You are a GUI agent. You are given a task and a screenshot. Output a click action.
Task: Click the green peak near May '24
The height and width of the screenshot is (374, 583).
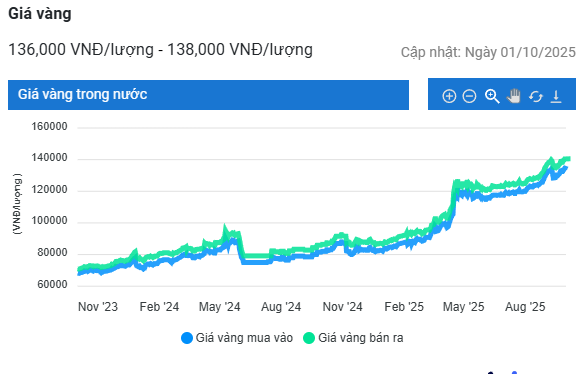[225, 227]
